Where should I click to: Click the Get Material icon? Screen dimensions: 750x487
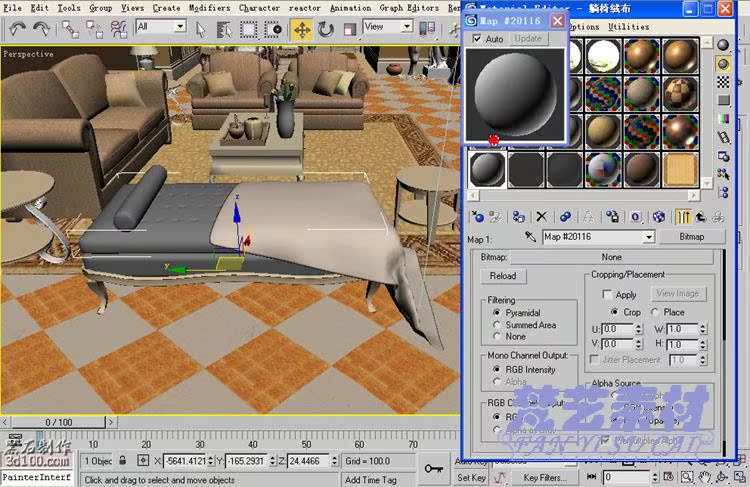(477, 216)
